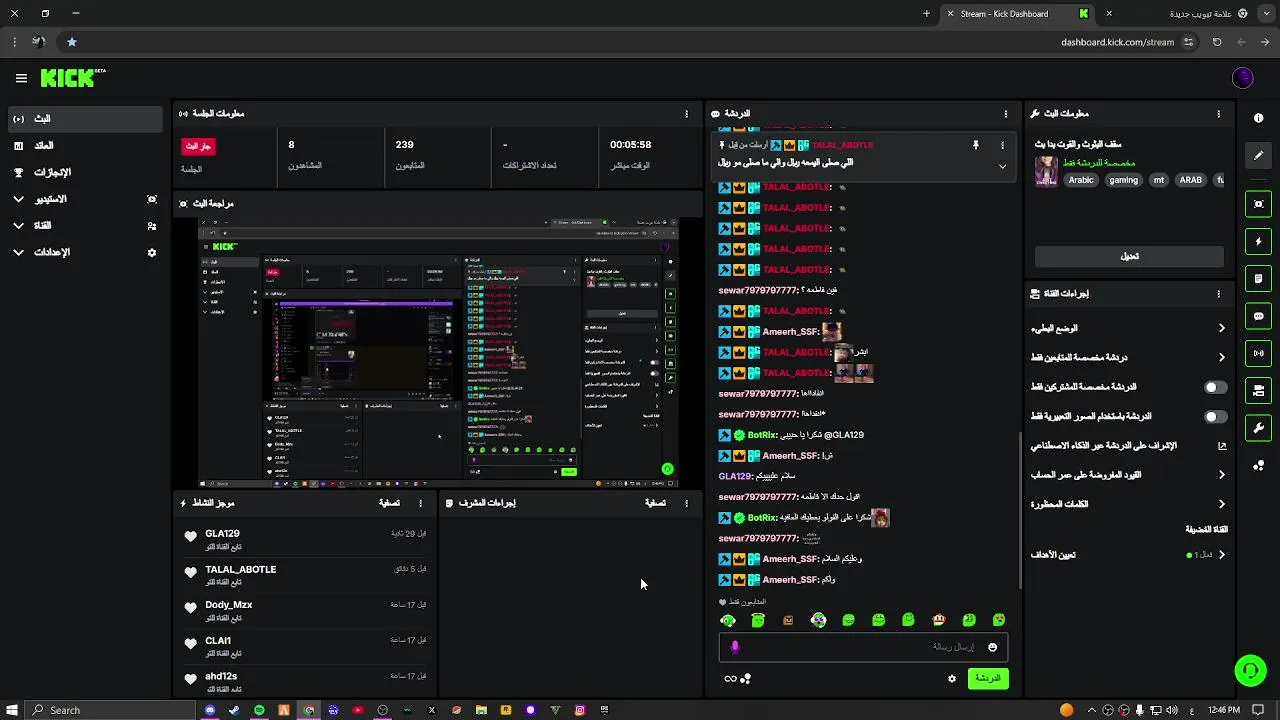Insert the green headphones emote
1280x720 pixels.
pos(728,620)
